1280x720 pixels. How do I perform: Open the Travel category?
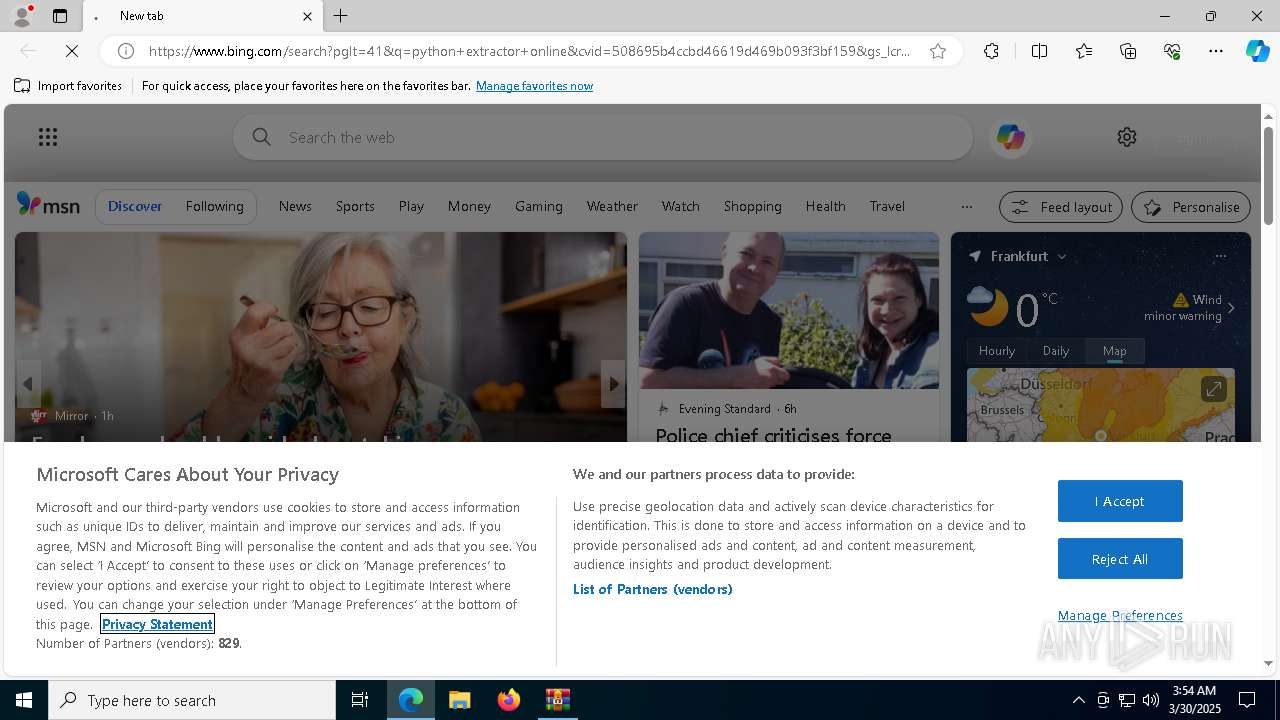tap(887, 206)
